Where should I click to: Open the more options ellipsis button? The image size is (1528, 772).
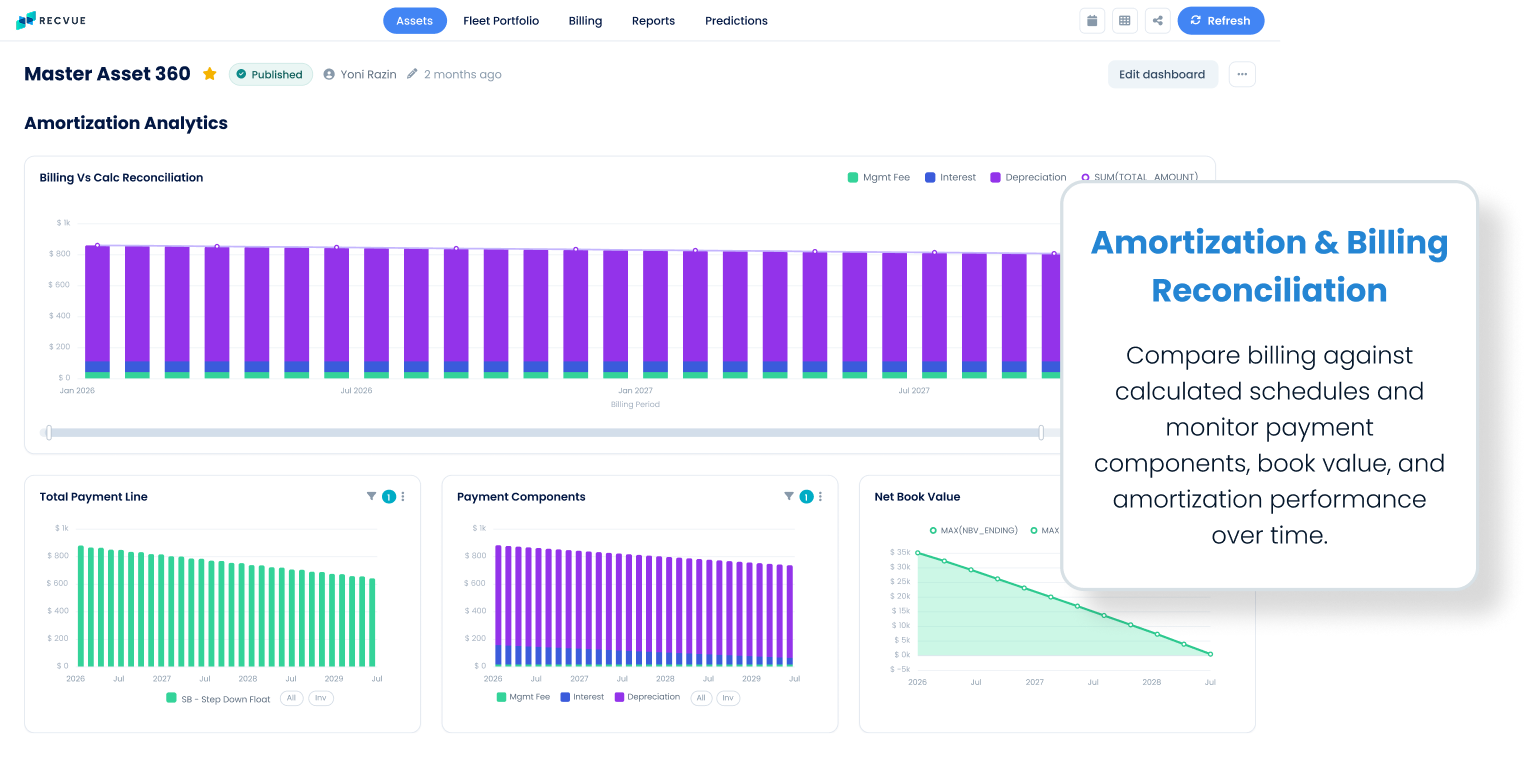coord(1242,74)
